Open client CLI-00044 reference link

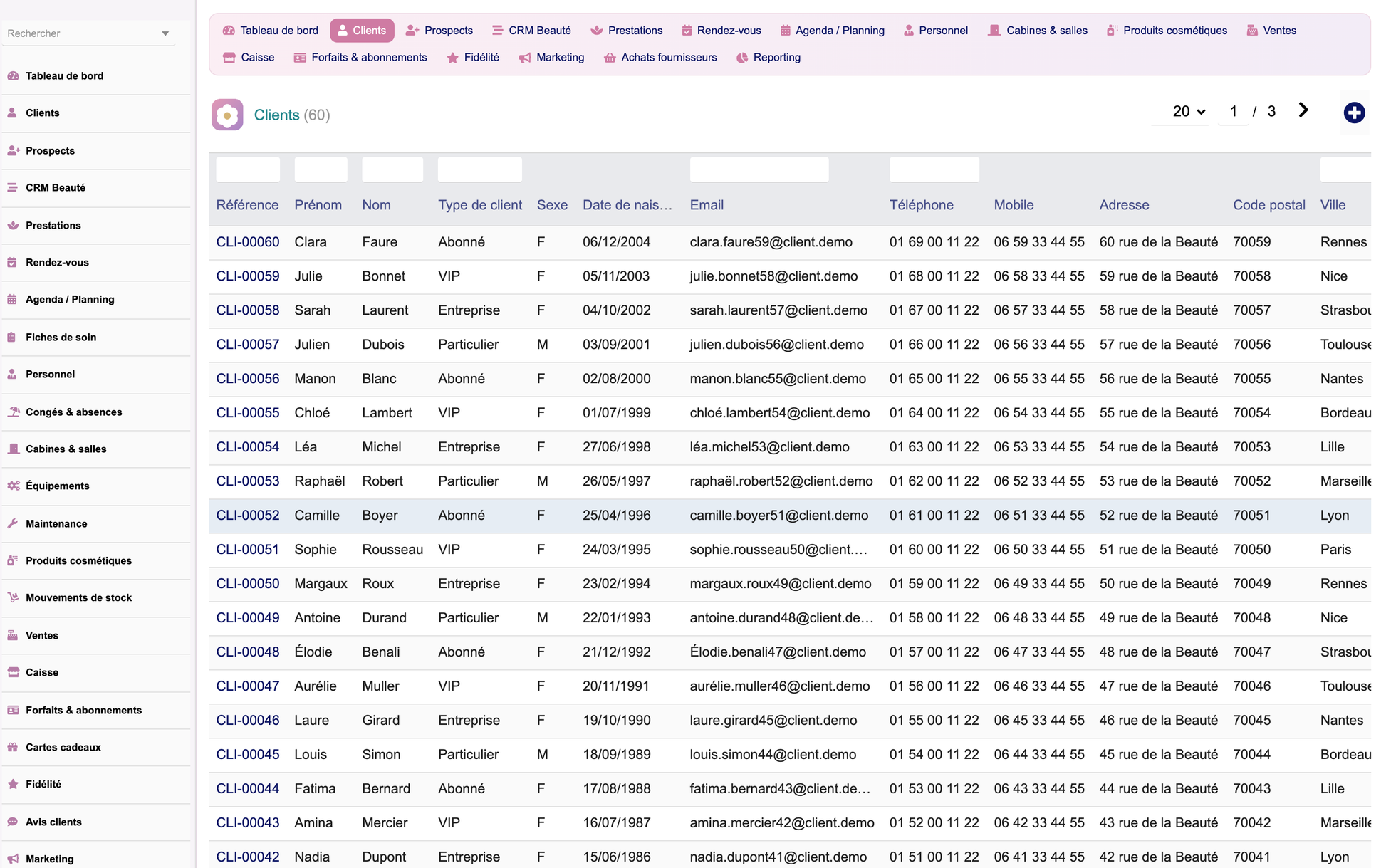click(x=248, y=789)
